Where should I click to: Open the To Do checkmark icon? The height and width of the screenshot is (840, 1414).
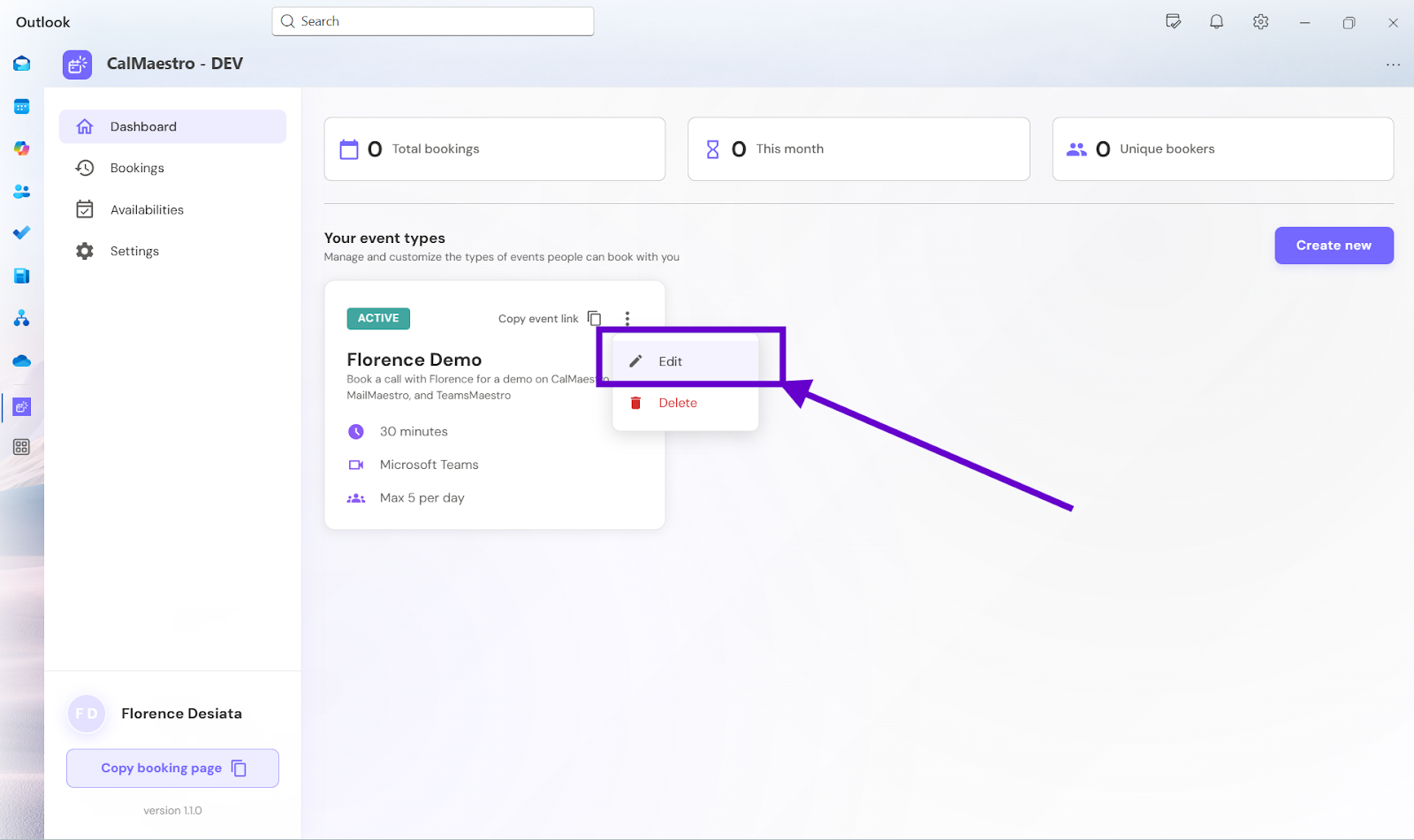22,233
